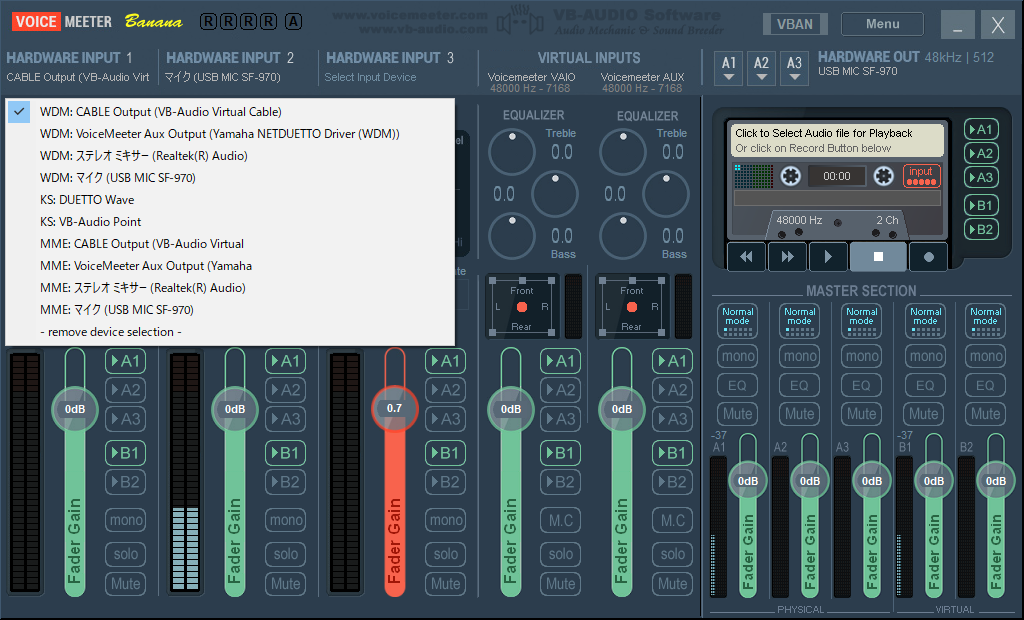Screen dimensions: 1024x620
Task: Fast forward the cassette recorder
Action: tap(787, 257)
